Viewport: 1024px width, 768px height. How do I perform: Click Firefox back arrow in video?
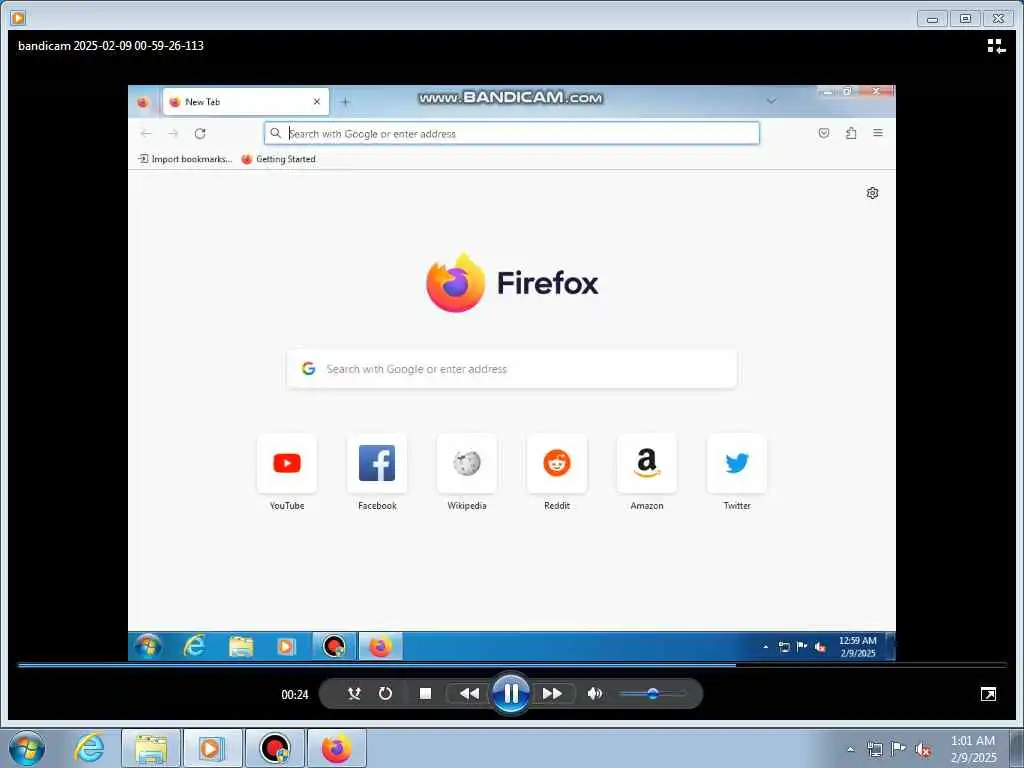click(146, 133)
